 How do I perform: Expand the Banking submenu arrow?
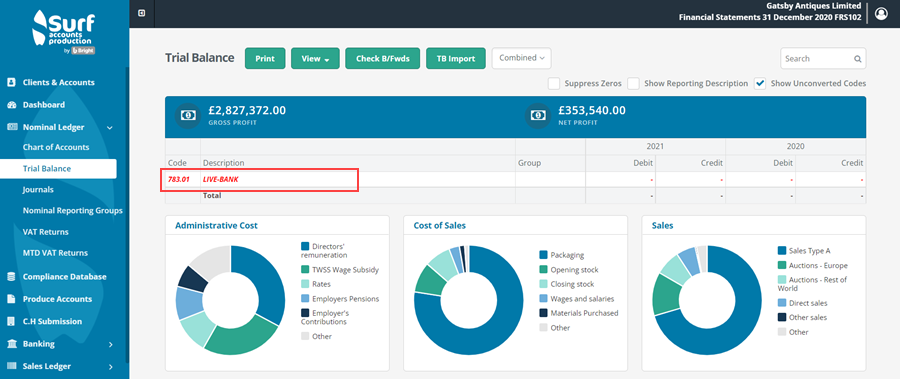pyautogui.click(x=110, y=345)
